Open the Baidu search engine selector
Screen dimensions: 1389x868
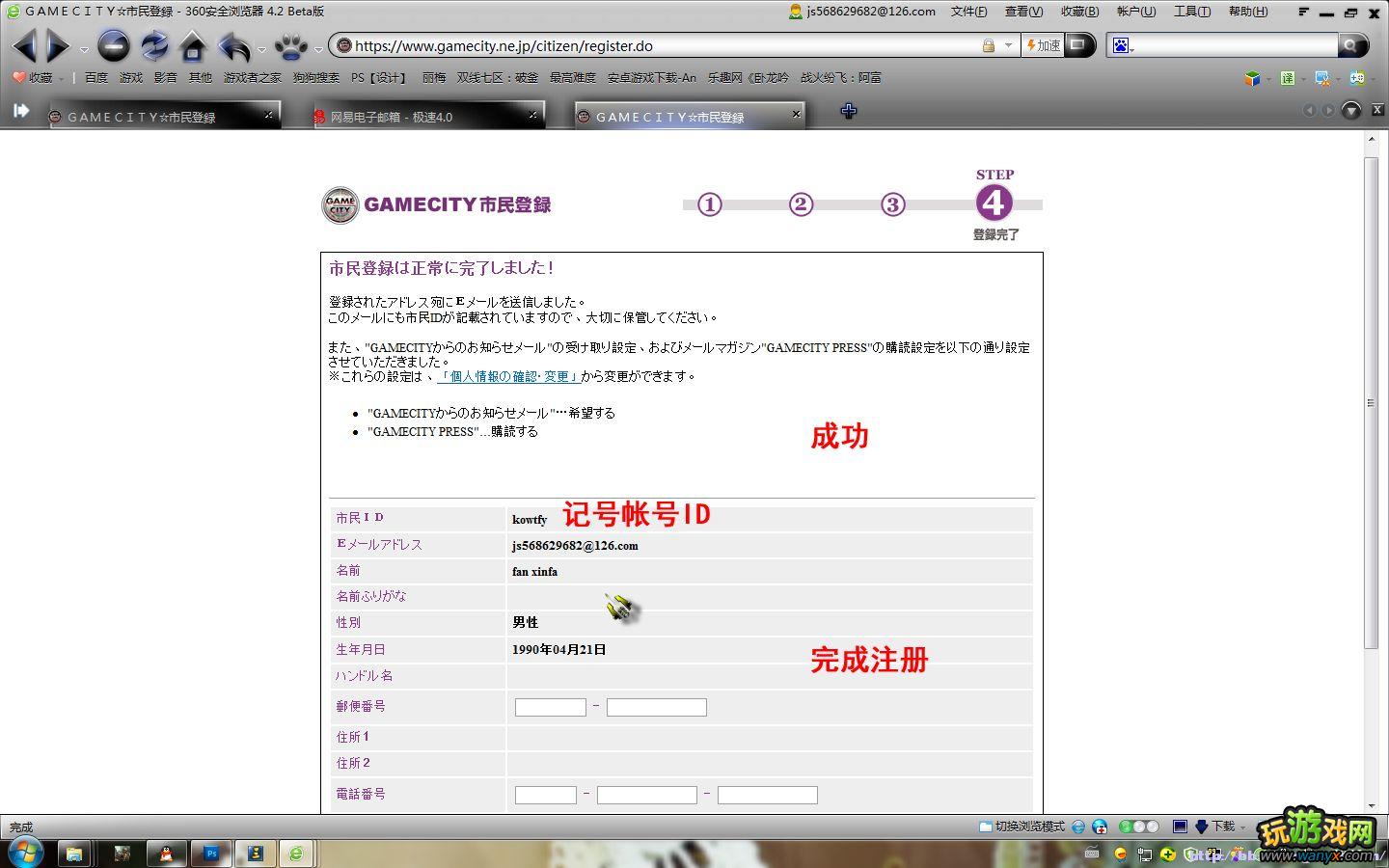coord(1123,45)
